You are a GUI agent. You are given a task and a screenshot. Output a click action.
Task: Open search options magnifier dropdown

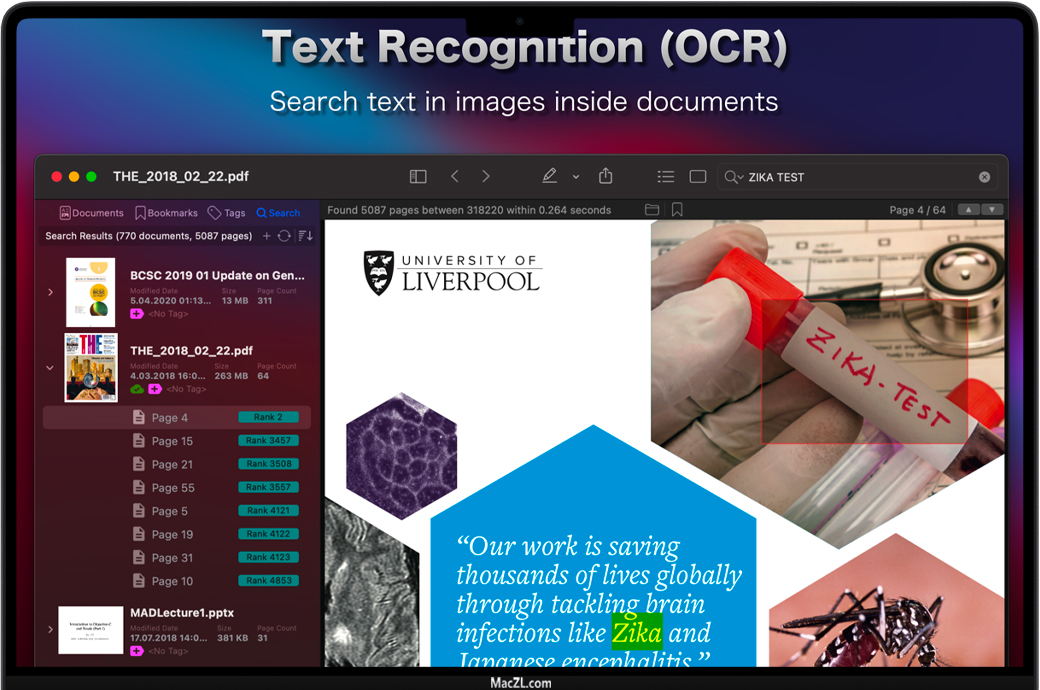click(x=734, y=177)
